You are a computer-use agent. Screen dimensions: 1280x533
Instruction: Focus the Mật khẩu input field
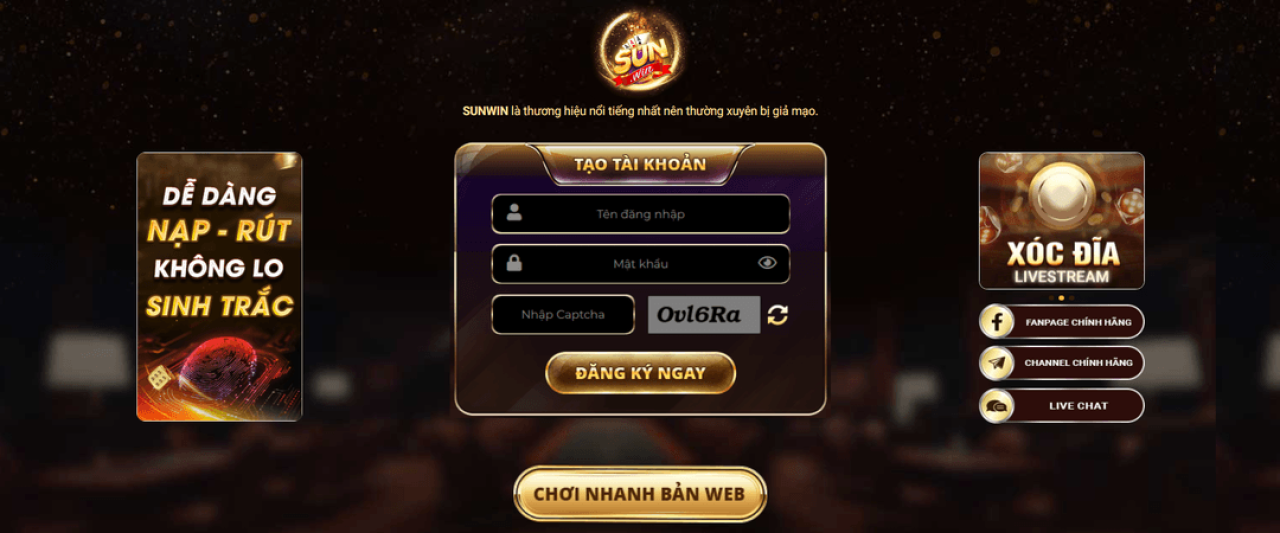(x=641, y=264)
